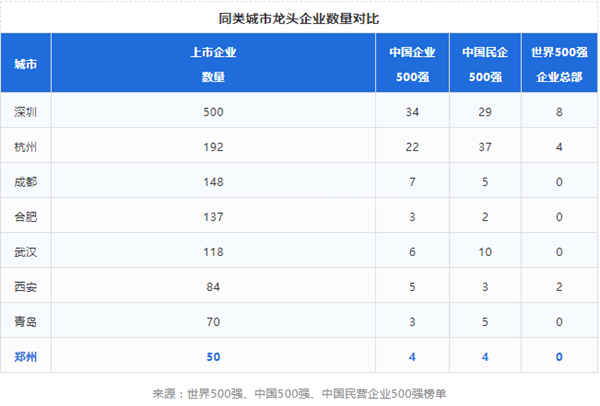
Task: Click the table title 同类城市龙头企业数量对比
Action: (x=300, y=18)
